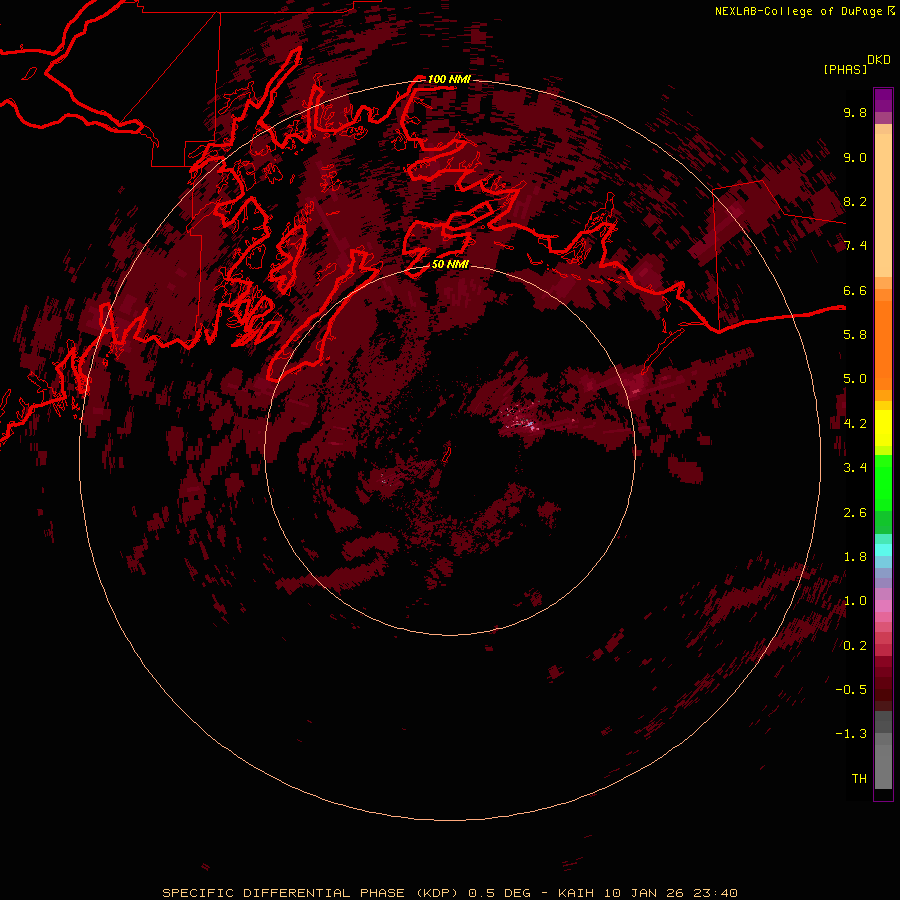Click the 5.0 scale value
Image resolution: width=900 pixels, height=900 pixels.
pyautogui.click(x=855, y=379)
